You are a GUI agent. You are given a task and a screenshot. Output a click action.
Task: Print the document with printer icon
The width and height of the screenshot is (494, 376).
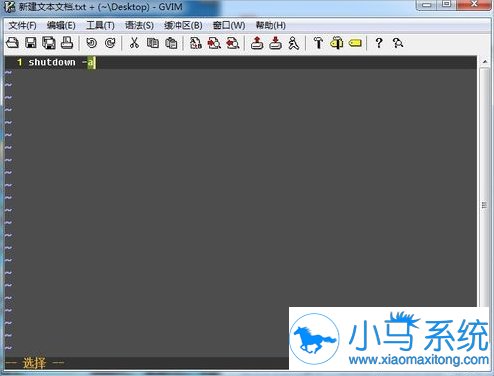67,43
